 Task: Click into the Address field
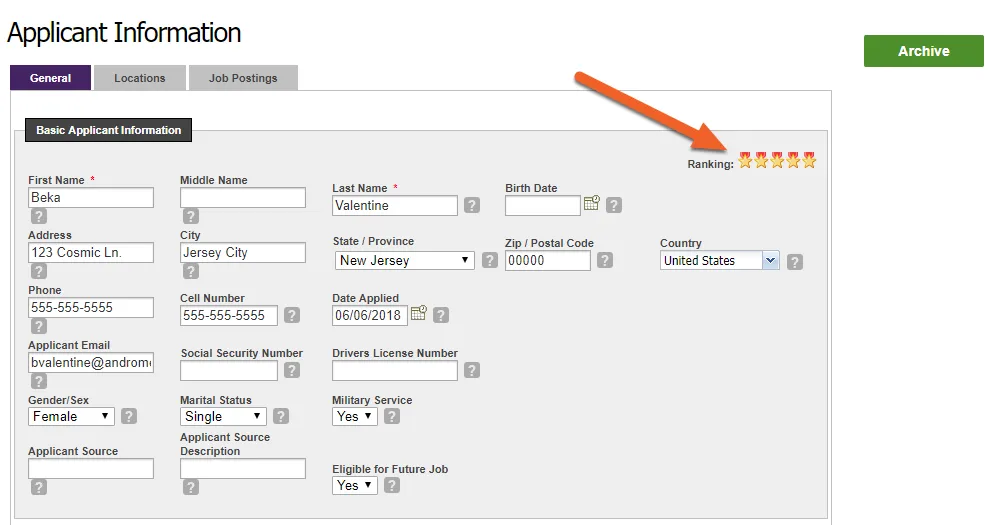pyautogui.click(x=90, y=252)
